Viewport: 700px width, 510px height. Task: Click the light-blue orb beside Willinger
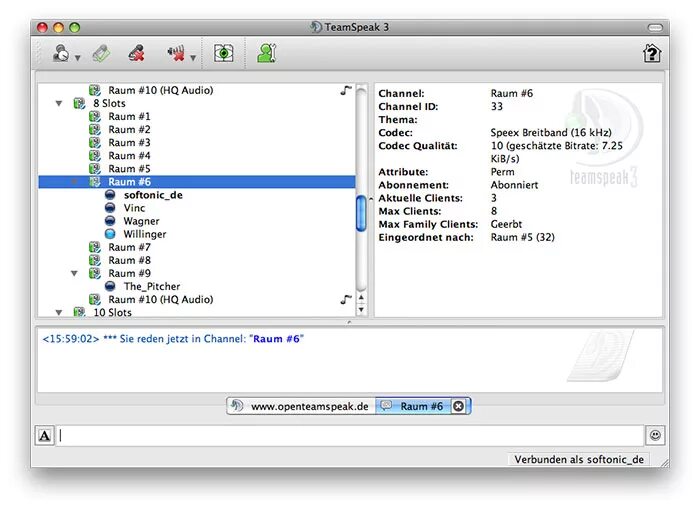[x=110, y=234]
